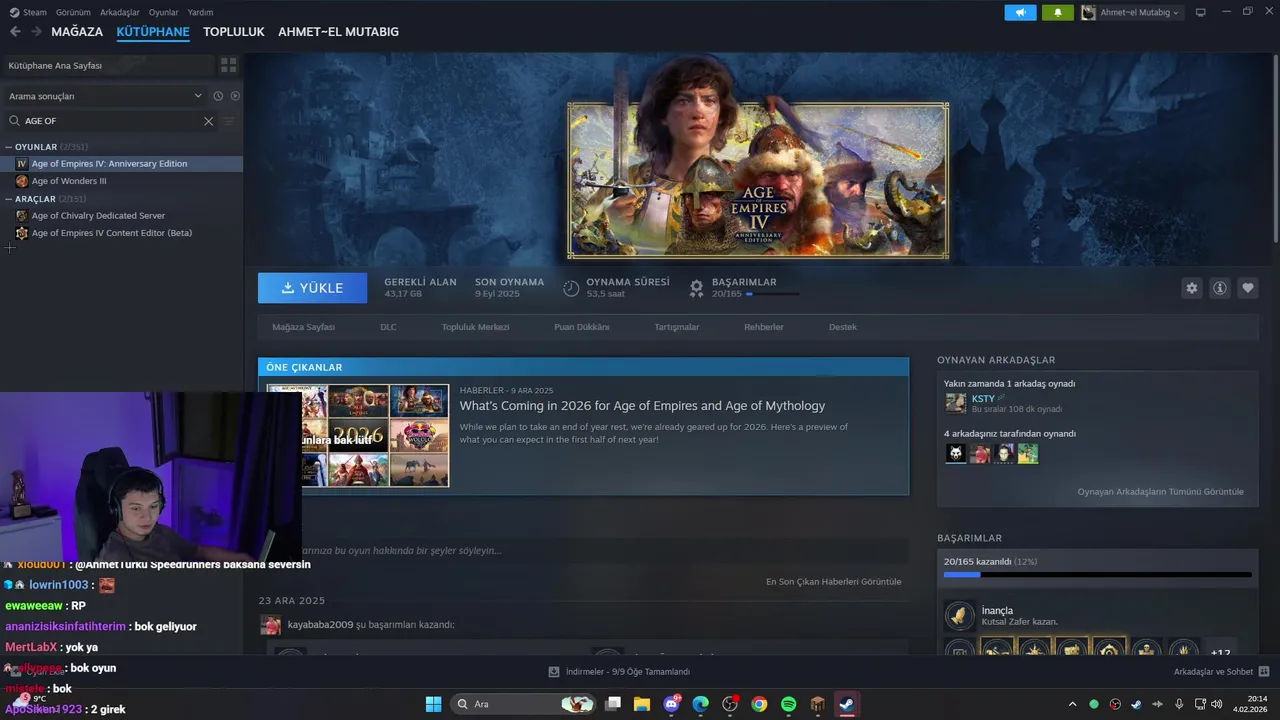Open Big Picture mode monitor icon

(1201, 13)
